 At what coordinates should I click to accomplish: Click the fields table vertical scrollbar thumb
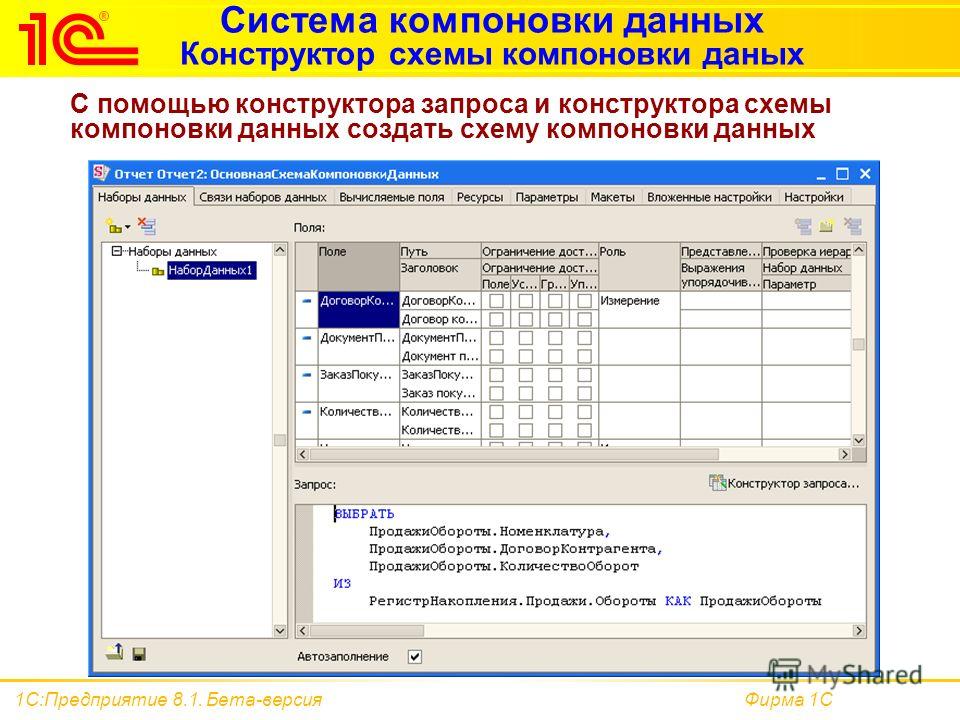point(859,344)
